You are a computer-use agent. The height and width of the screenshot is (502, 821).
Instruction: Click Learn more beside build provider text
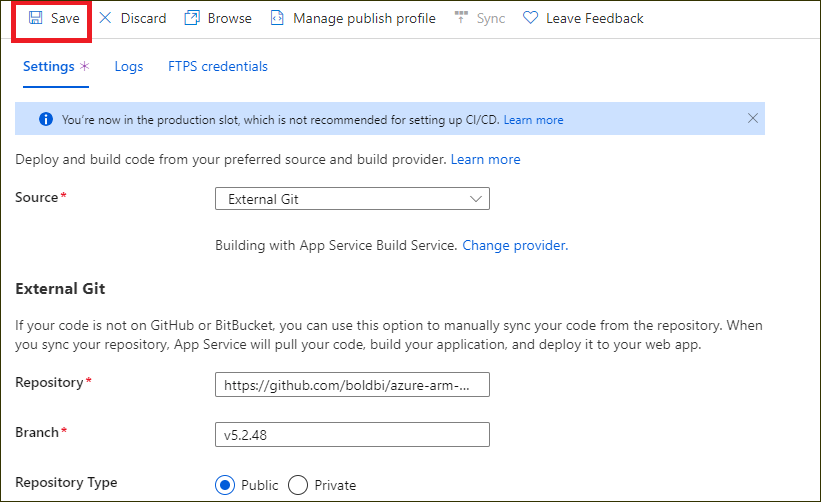[x=485, y=159]
